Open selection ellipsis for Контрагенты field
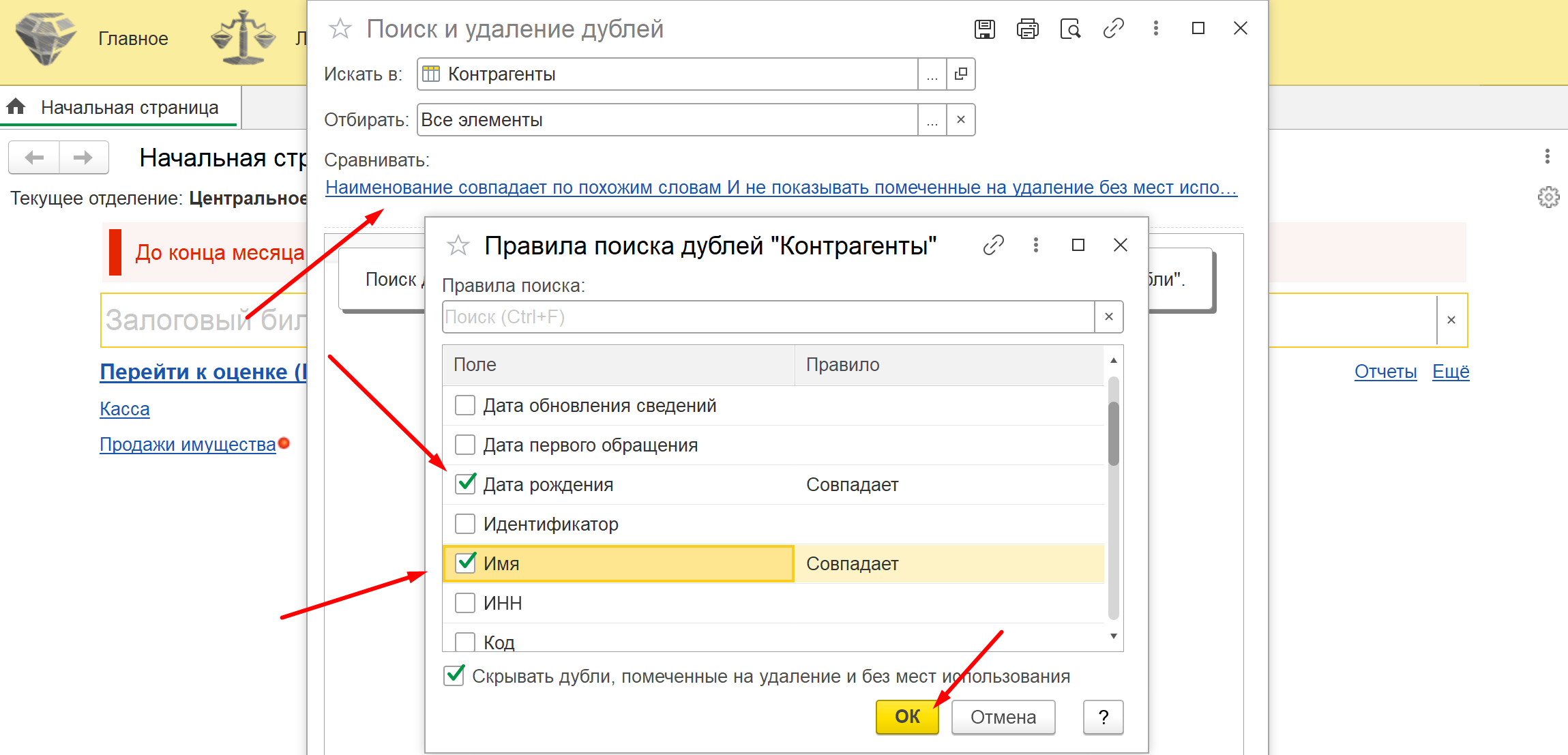 [932, 74]
